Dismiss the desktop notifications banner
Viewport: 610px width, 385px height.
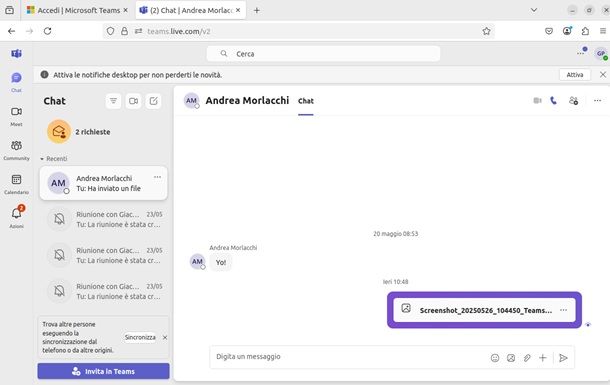coord(603,74)
